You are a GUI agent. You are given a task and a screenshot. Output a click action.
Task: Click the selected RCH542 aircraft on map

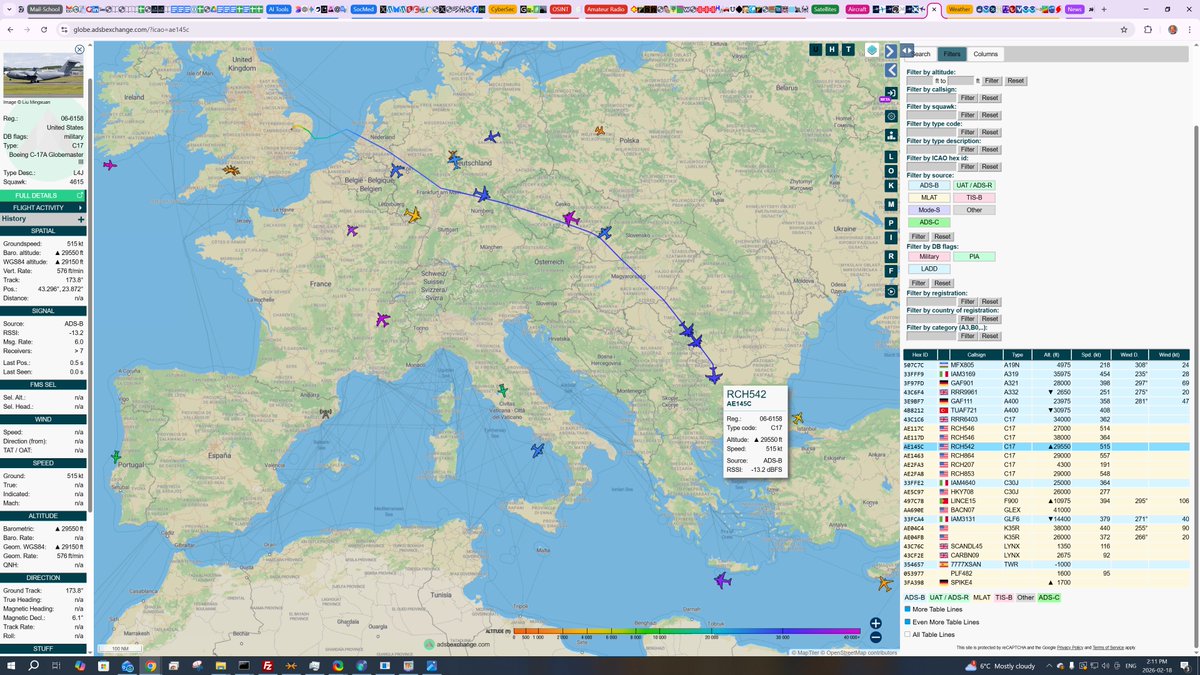(714, 376)
